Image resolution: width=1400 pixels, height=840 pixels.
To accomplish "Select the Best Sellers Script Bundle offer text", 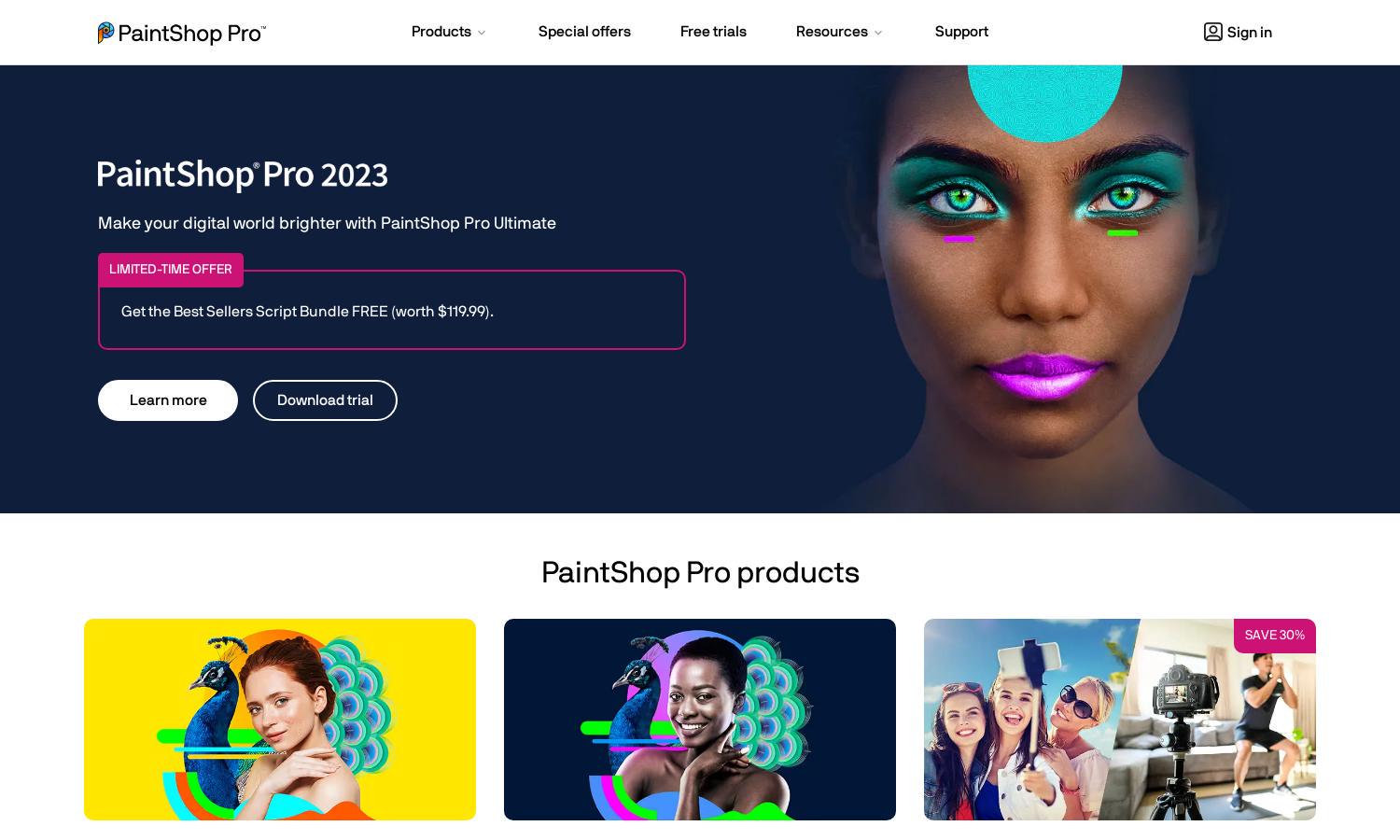I will click(307, 312).
